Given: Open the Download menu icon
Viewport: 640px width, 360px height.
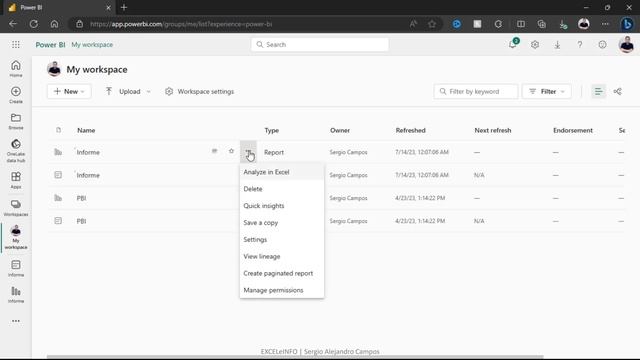Looking at the screenshot, I should pos(557,44).
